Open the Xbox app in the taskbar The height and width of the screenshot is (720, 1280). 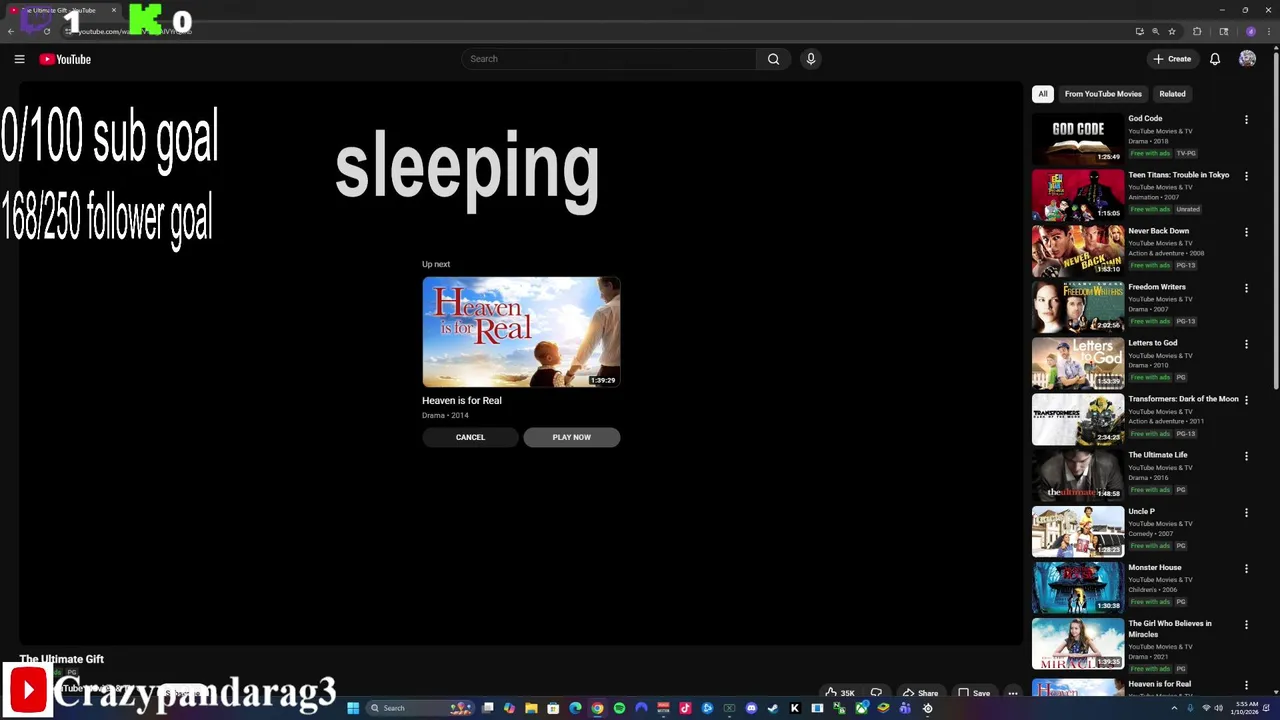click(x=861, y=708)
